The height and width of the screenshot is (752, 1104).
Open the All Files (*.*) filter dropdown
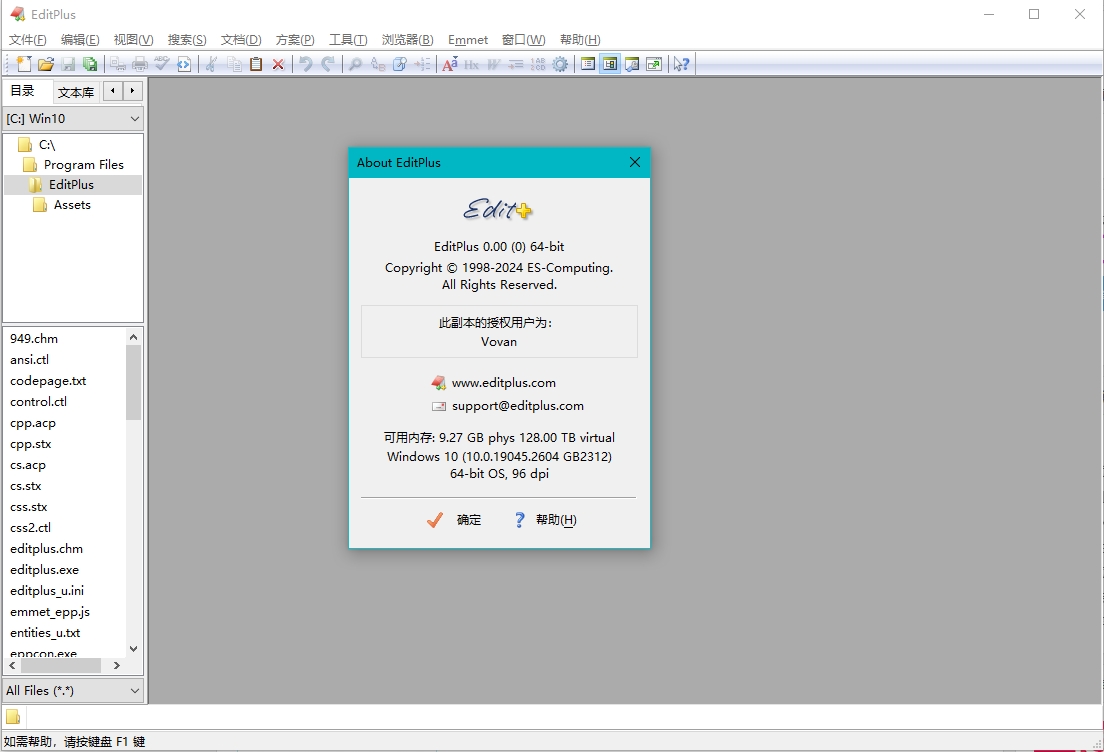pos(73,691)
